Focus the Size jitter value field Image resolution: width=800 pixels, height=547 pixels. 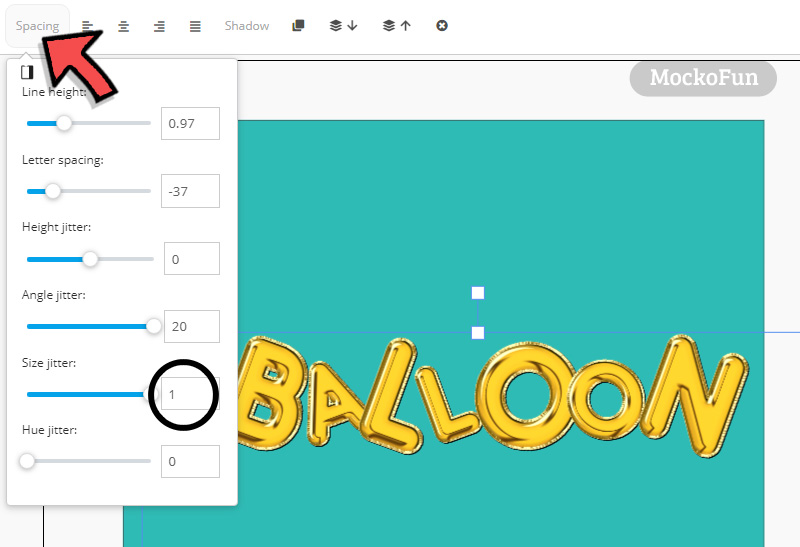tap(190, 394)
